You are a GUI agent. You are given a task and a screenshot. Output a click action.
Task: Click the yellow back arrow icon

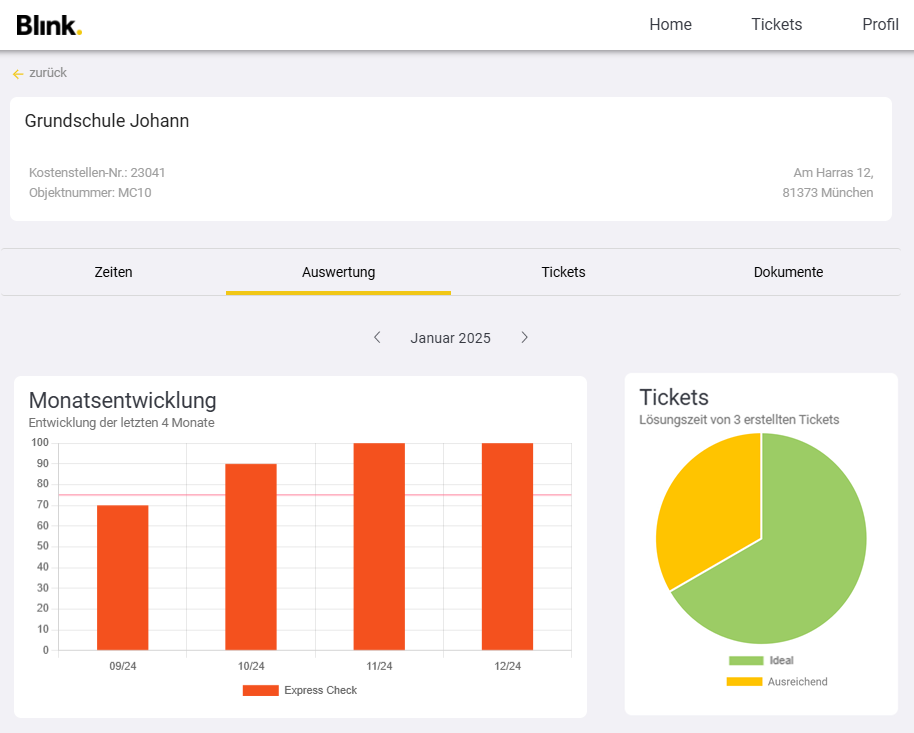[17, 74]
